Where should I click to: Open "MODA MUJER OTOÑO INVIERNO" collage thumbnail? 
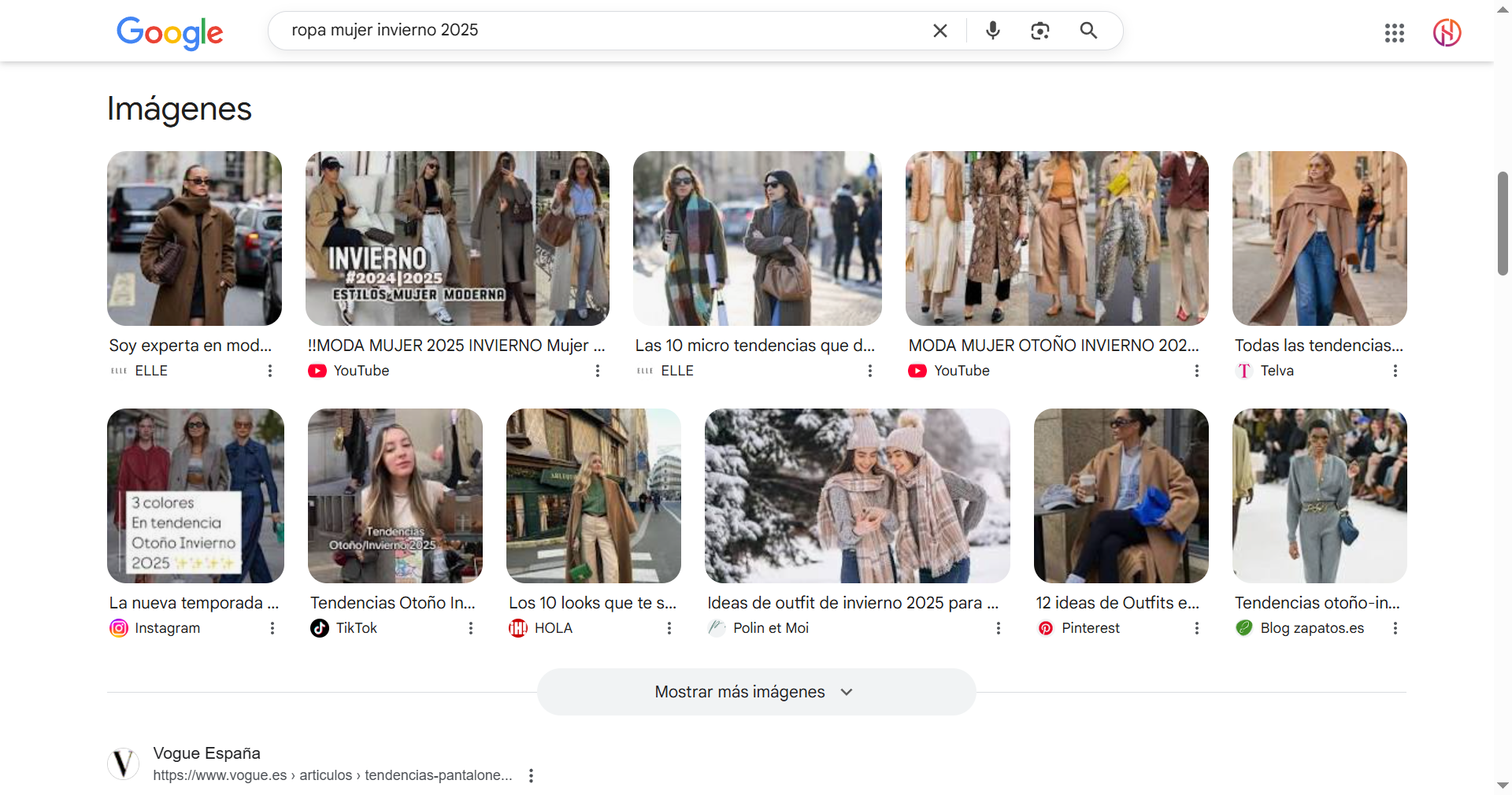click(1057, 238)
